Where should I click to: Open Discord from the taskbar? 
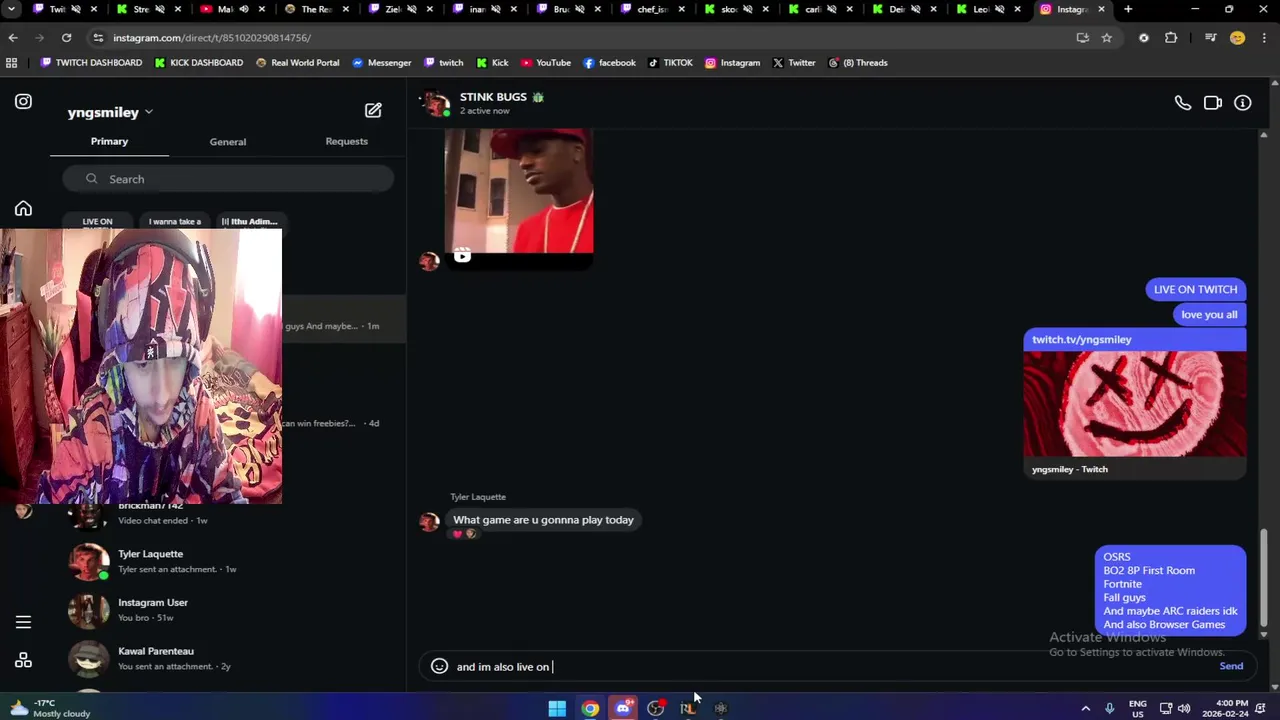coord(623,708)
